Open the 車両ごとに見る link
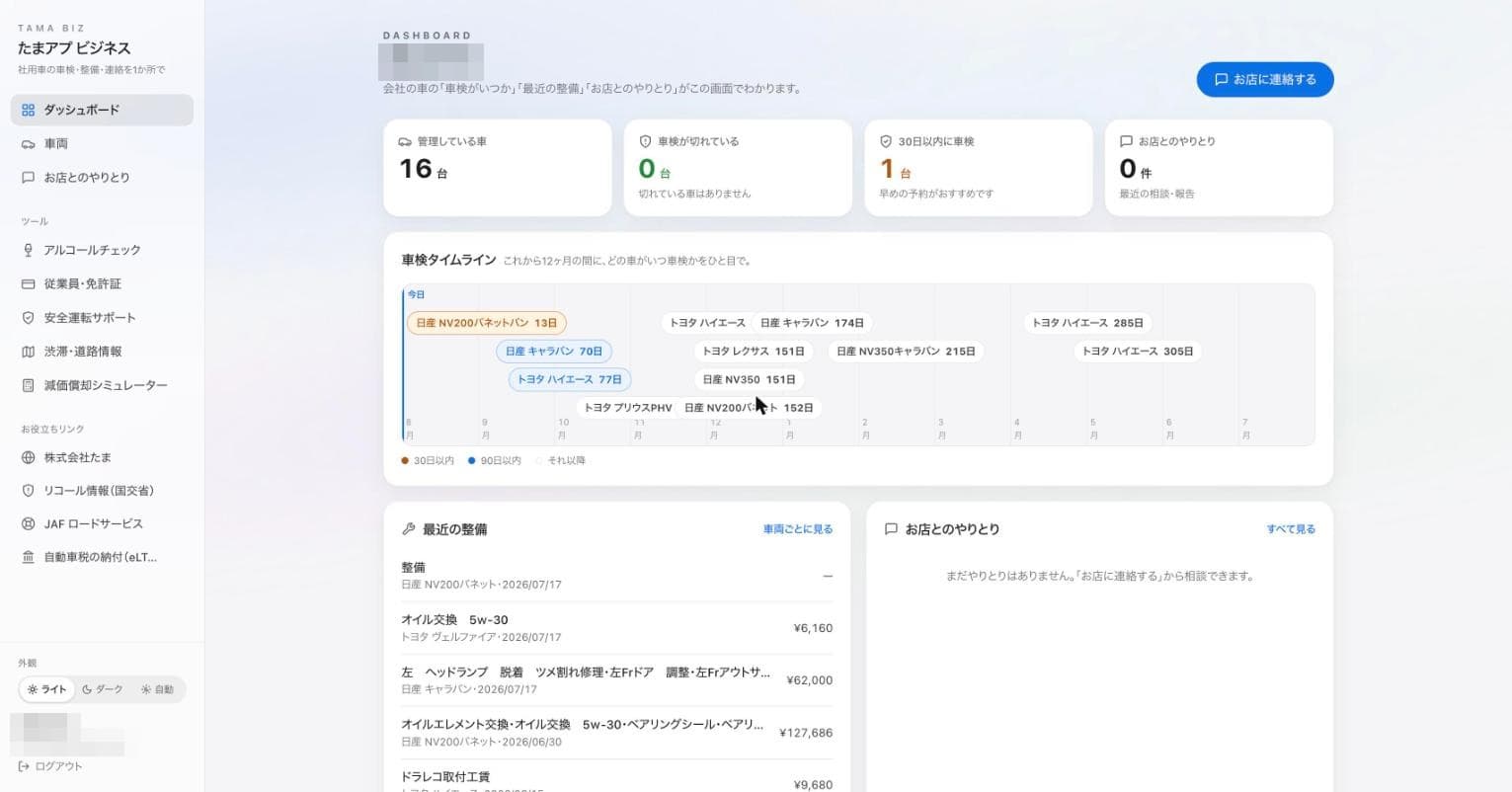The width and height of the screenshot is (1512, 792). click(x=798, y=529)
